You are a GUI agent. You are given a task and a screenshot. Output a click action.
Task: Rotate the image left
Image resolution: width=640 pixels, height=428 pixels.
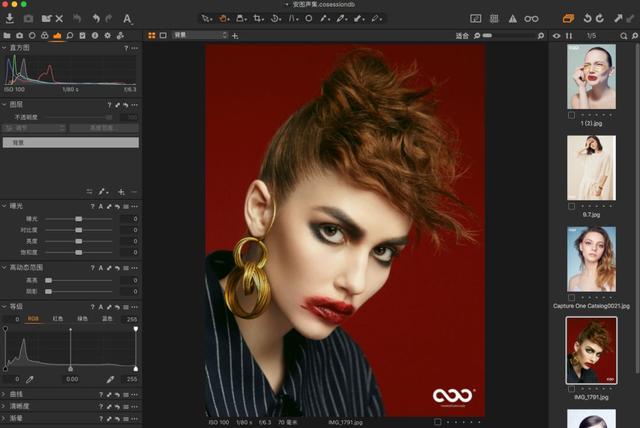(587, 18)
